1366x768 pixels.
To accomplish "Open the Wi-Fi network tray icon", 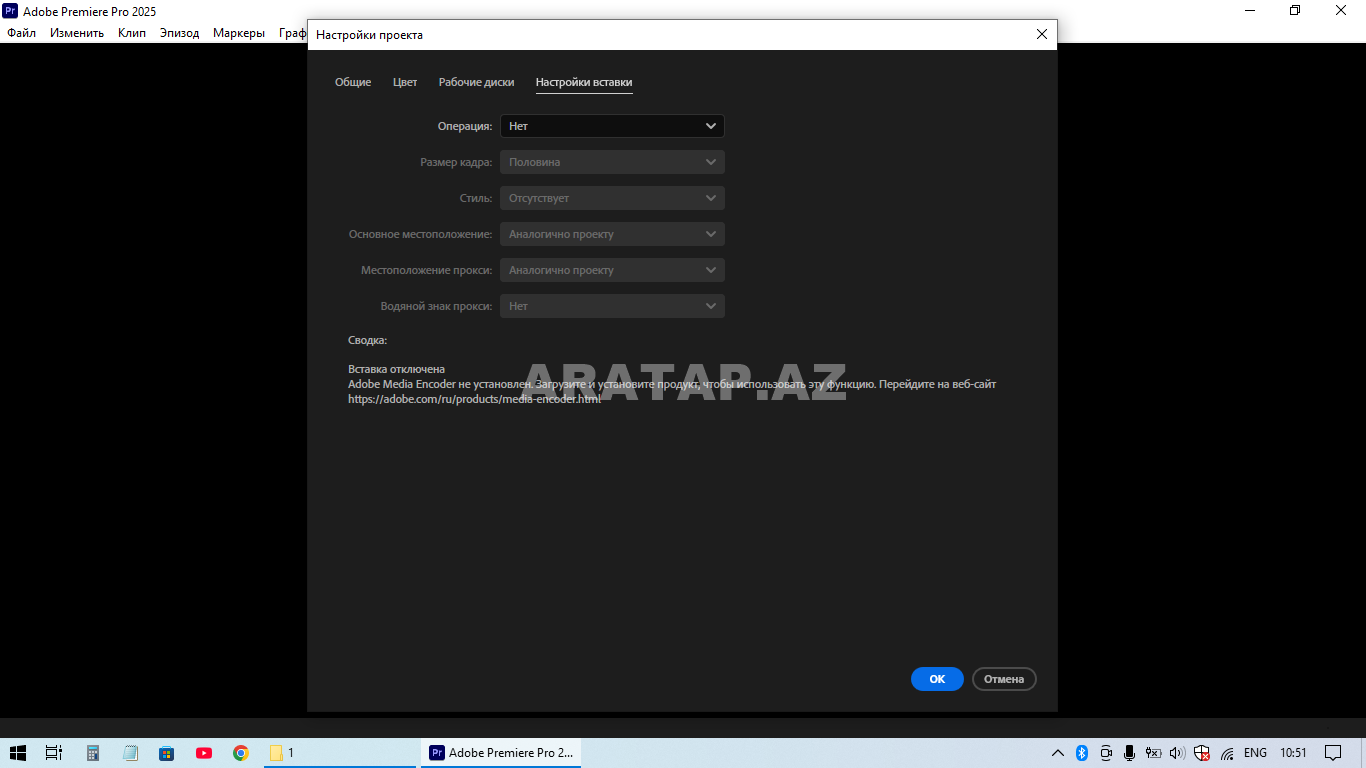I will [1227, 753].
